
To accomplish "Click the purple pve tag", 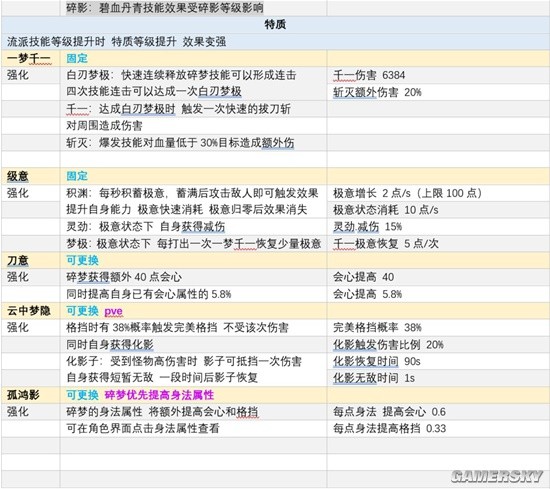I will point(113,312).
